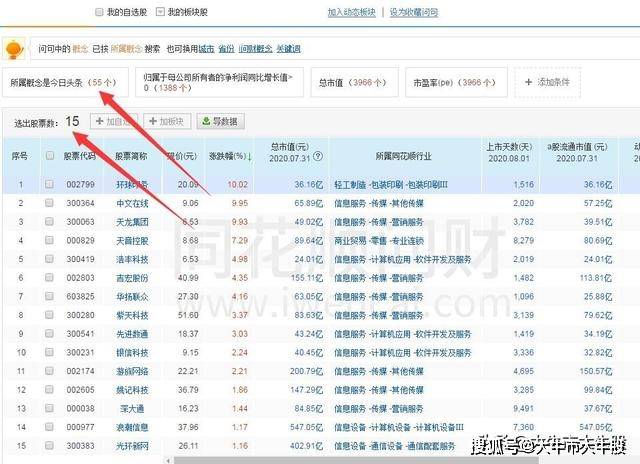Tick the checkbox for 000829 天音控股
Image resolution: width=640 pixels, height=464 pixels.
pos(49,240)
